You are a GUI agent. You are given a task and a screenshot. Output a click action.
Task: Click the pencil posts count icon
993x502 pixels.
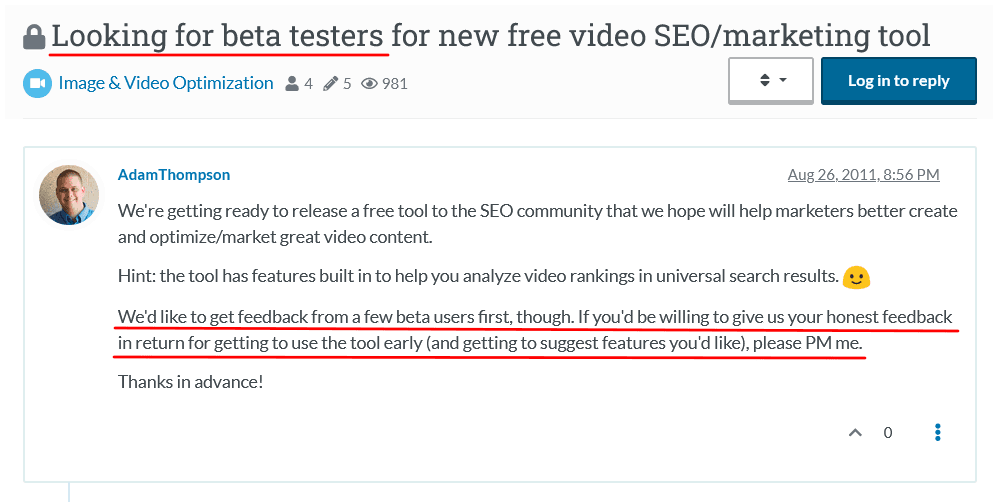point(331,84)
